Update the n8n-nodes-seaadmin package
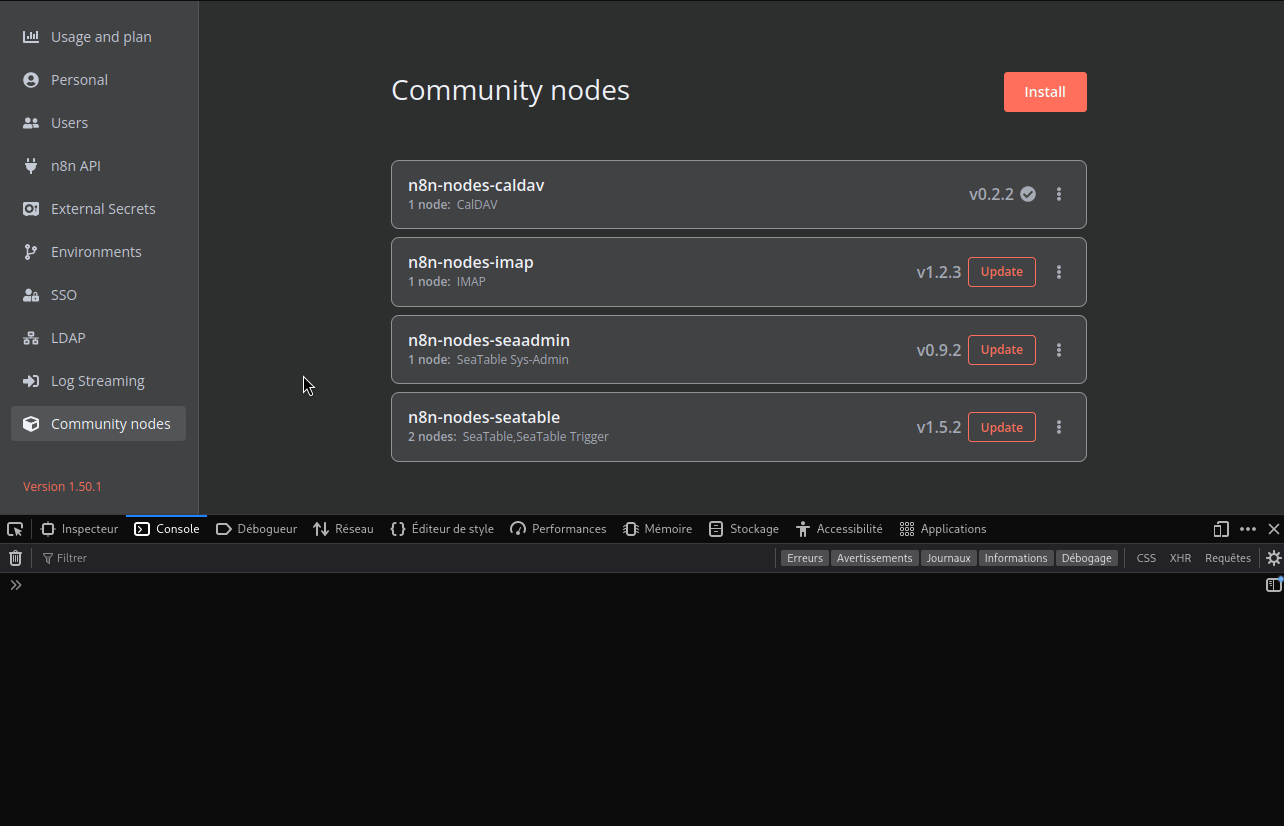This screenshot has width=1284, height=826. tap(1001, 350)
